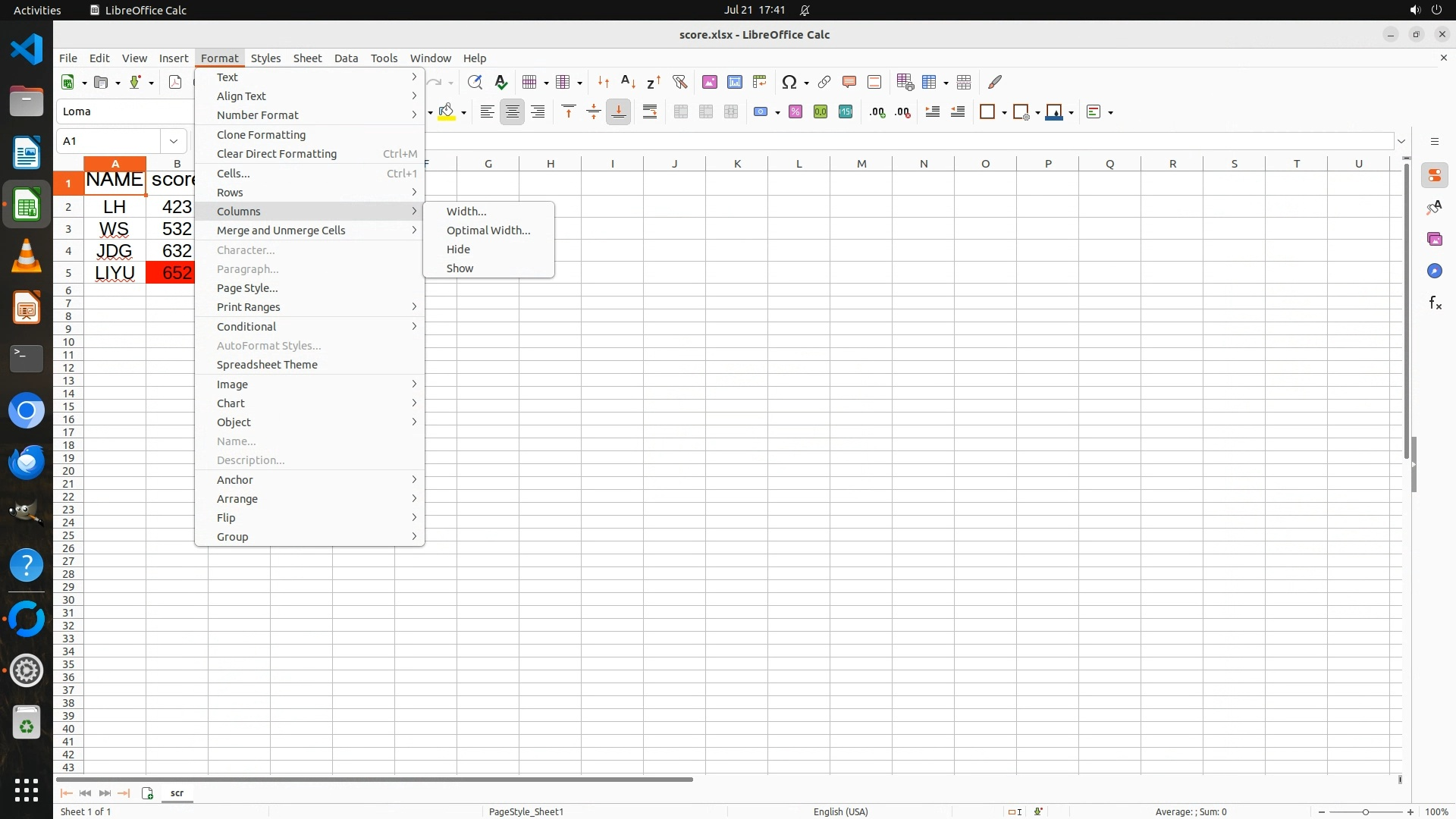Click the Insert Comment icon
The width and height of the screenshot is (1456, 819).
point(849,82)
